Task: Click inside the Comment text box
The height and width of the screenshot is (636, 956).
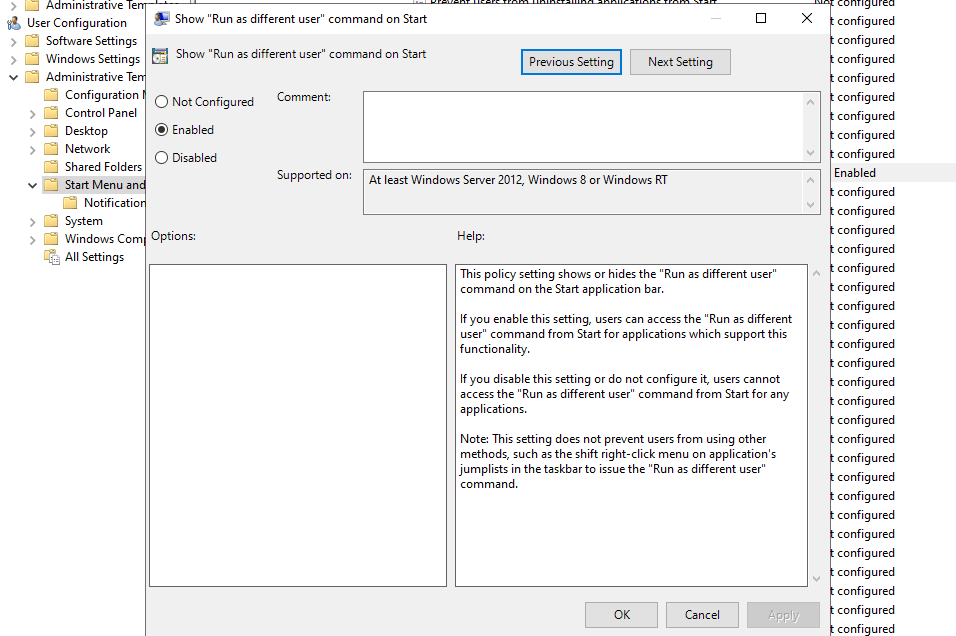Action: pos(584,127)
